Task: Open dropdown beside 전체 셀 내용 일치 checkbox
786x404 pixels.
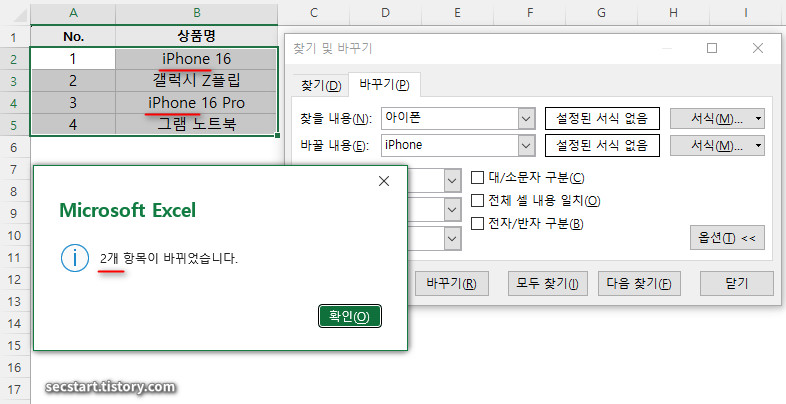Action: tap(452, 210)
